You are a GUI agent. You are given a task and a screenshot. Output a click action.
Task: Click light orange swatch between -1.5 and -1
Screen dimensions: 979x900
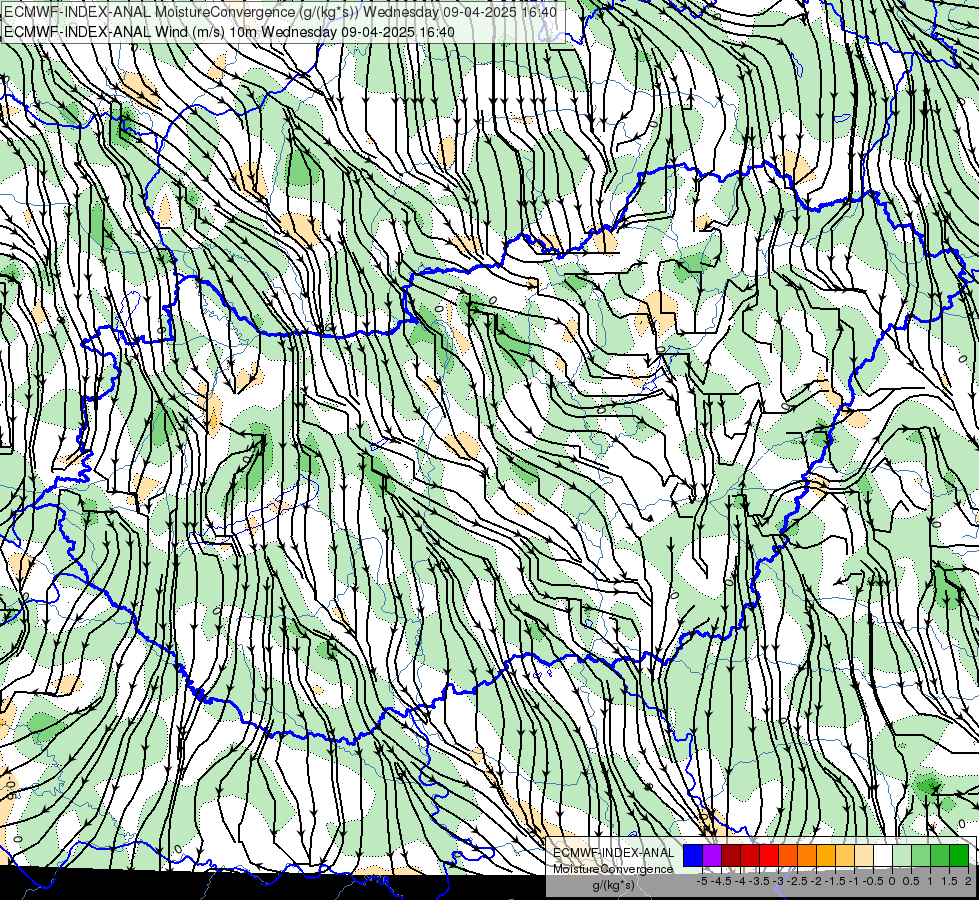pos(845,855)
